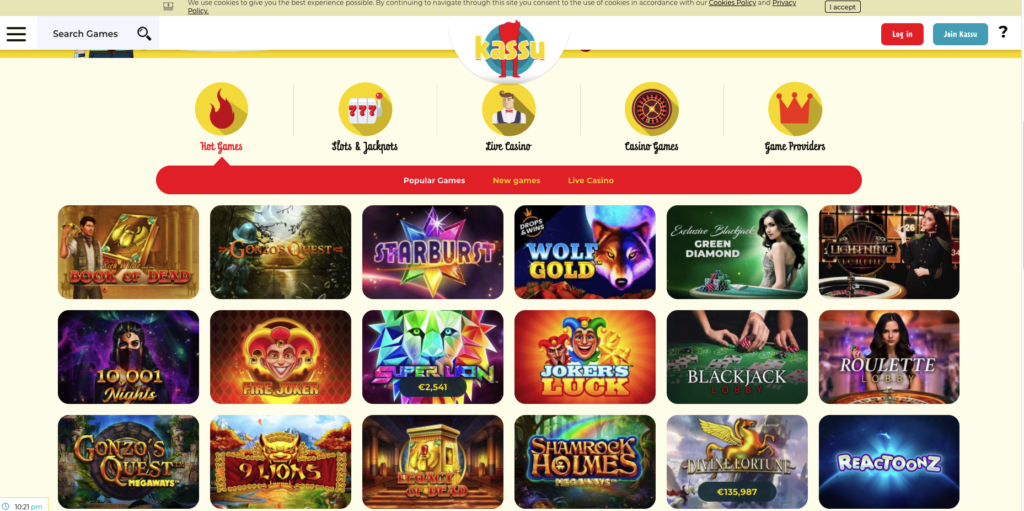Open the question mark help icon
Screen dimensions: 1024x511
pos(1003,31)
